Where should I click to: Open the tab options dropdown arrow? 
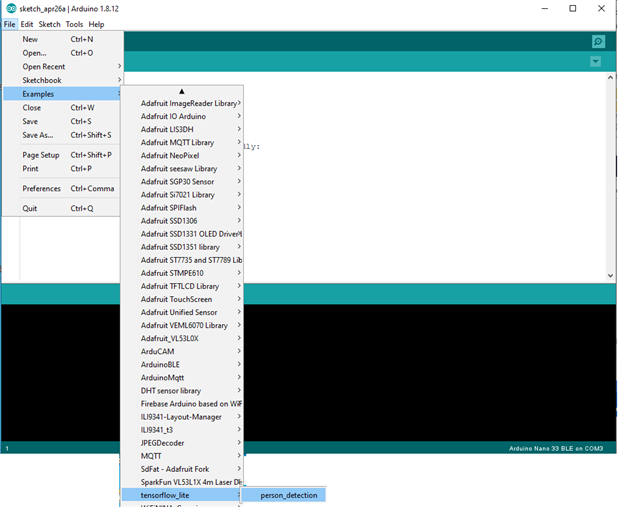(595, 61)
